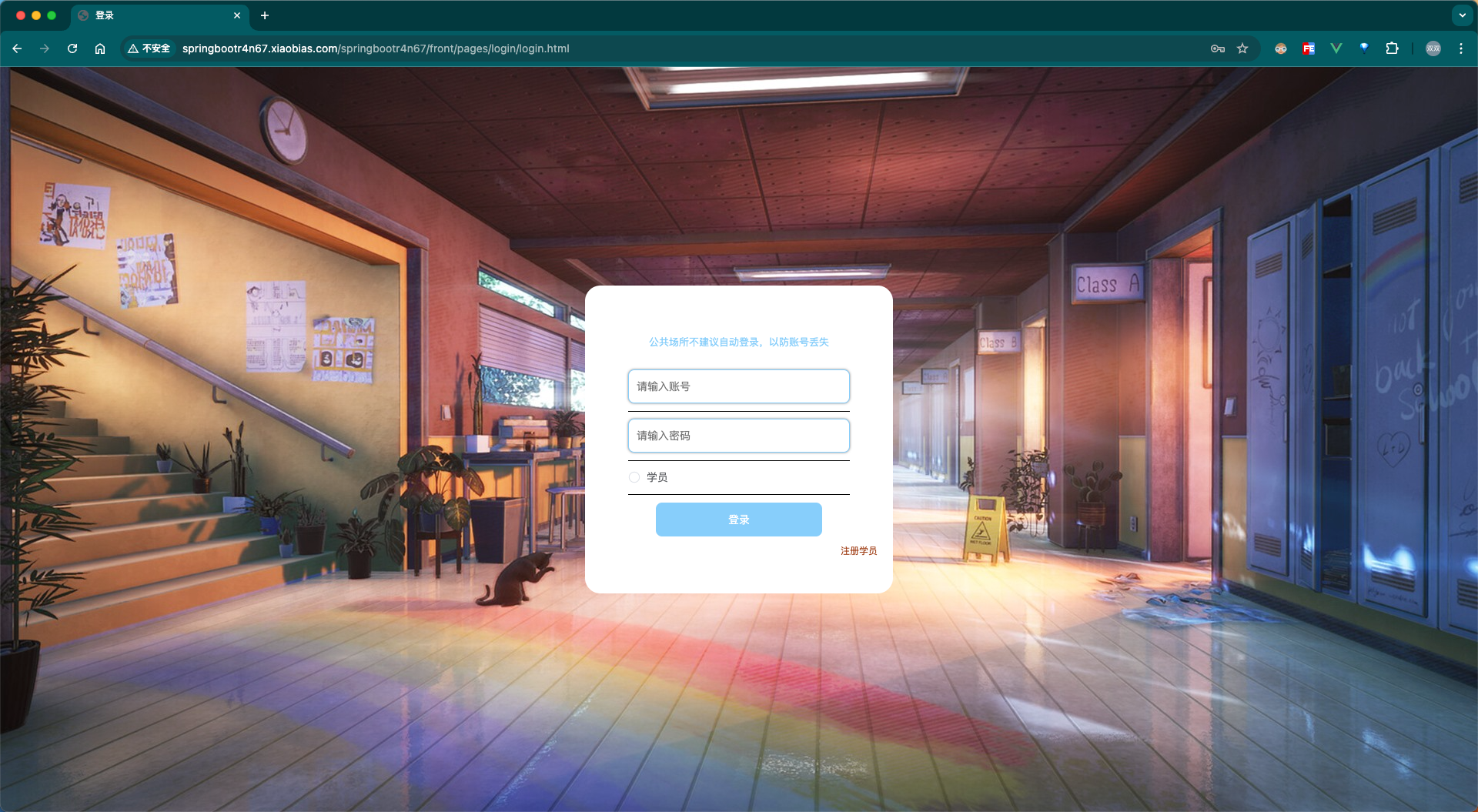Minimize the window with the yellow button

pyautogui.click(x=36, y=15)
